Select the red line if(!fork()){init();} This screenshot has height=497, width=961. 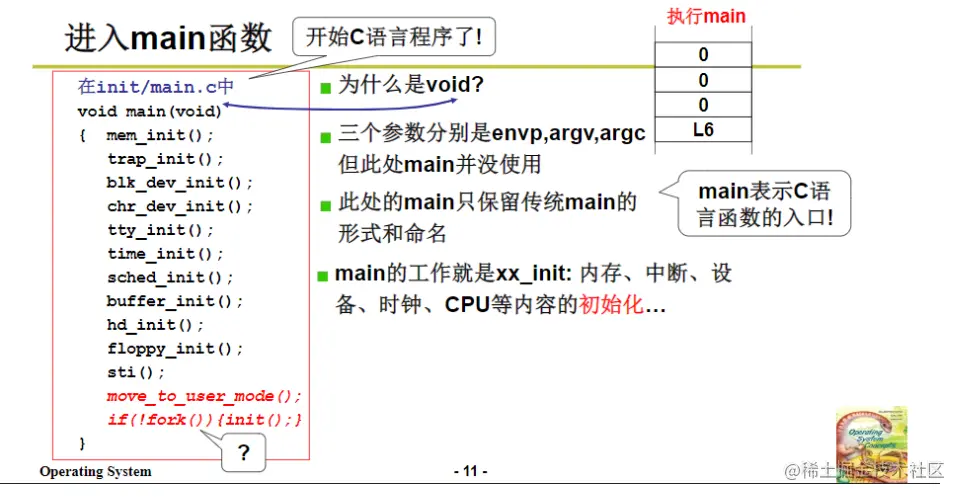(x=205, y=420)
